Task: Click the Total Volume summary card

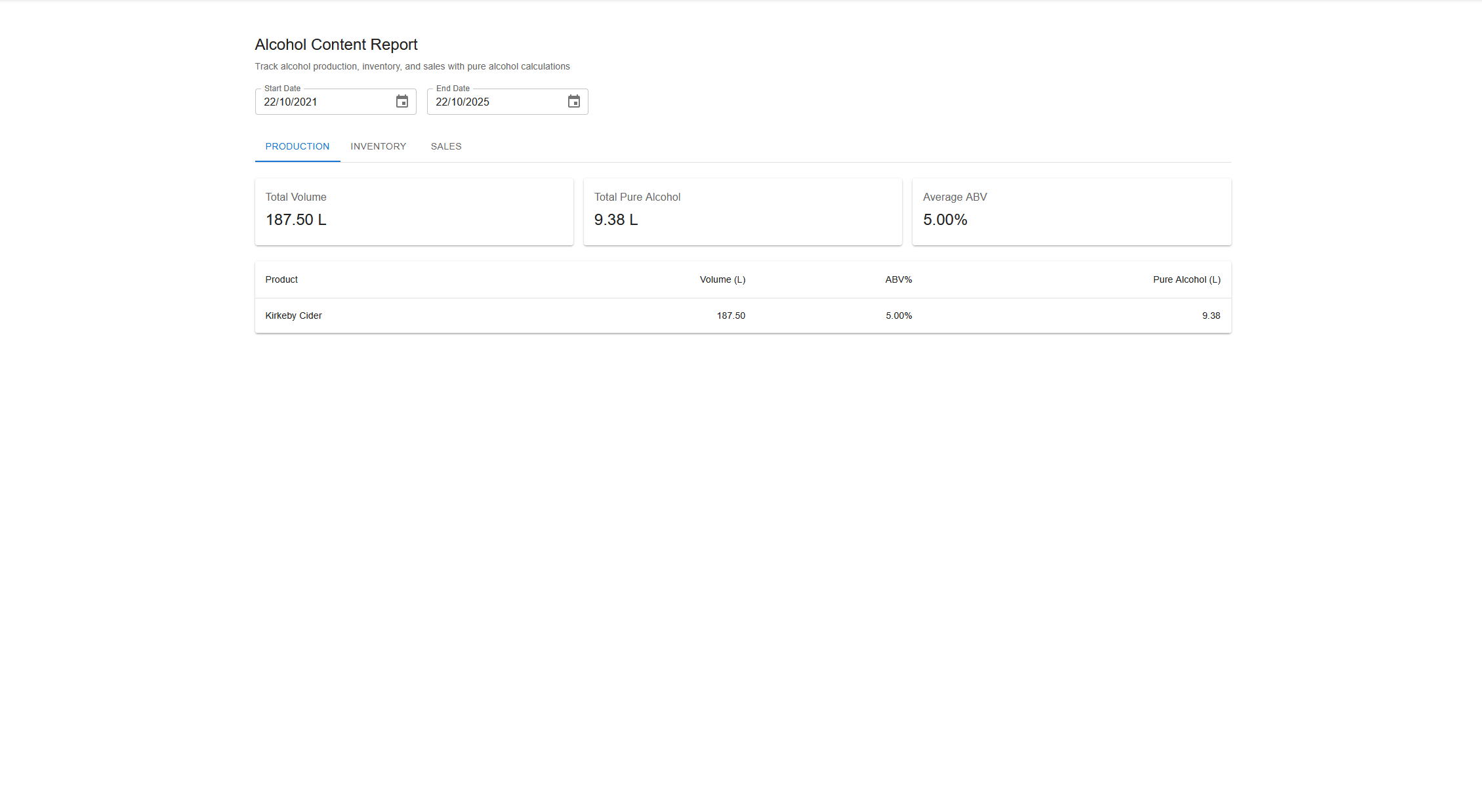Action: point(414,211)
